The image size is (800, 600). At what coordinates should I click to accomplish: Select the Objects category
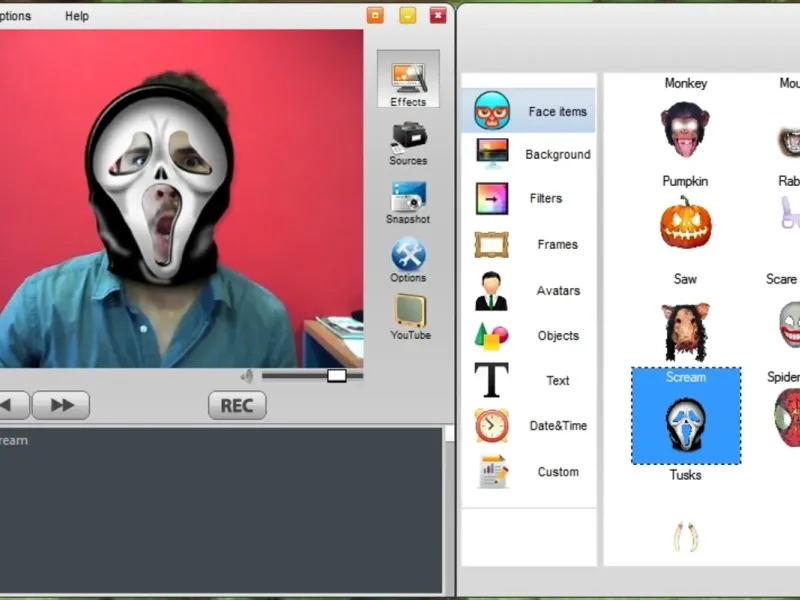tap(529, 335)
